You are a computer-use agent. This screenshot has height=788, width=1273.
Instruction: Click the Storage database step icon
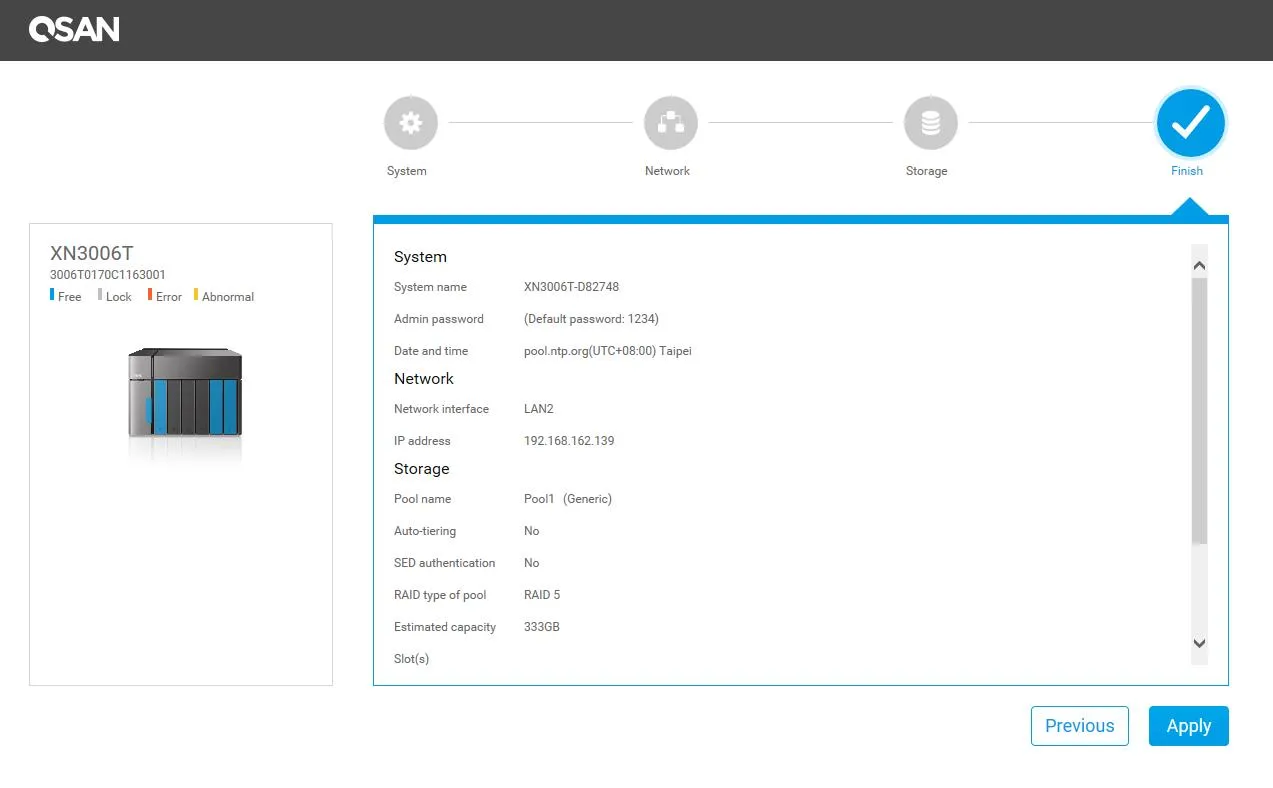[930, 123]
